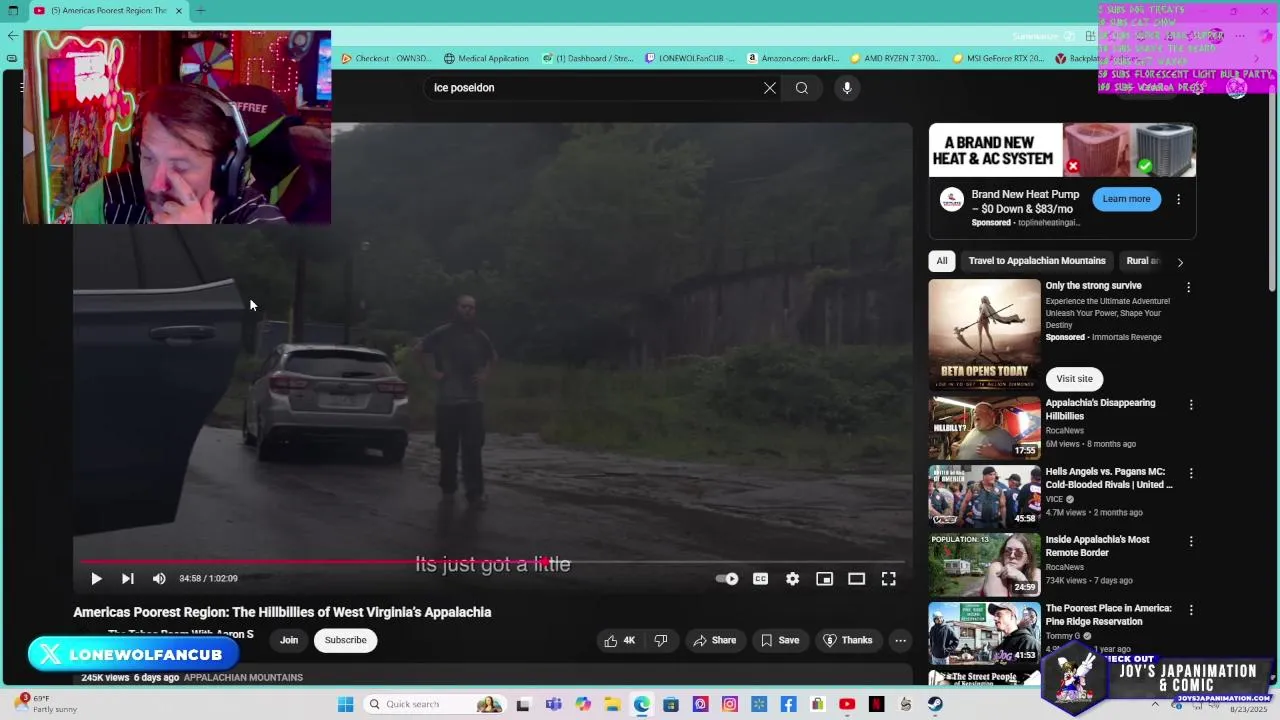The width and height of the screenshot is (1280, 720).
Task: Go back with browser back arrow
Action: (x=12, y=35)
